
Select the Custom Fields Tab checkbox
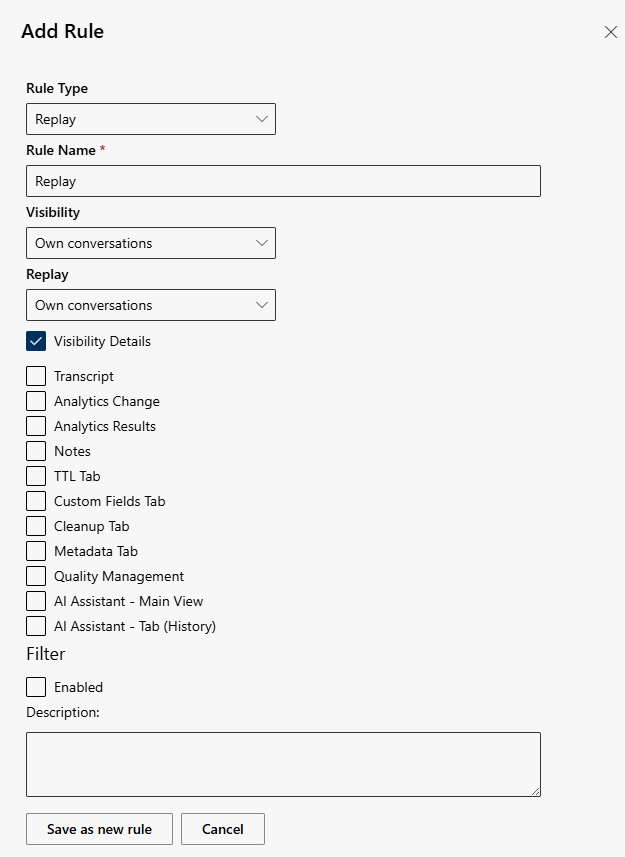coord(36,501)
